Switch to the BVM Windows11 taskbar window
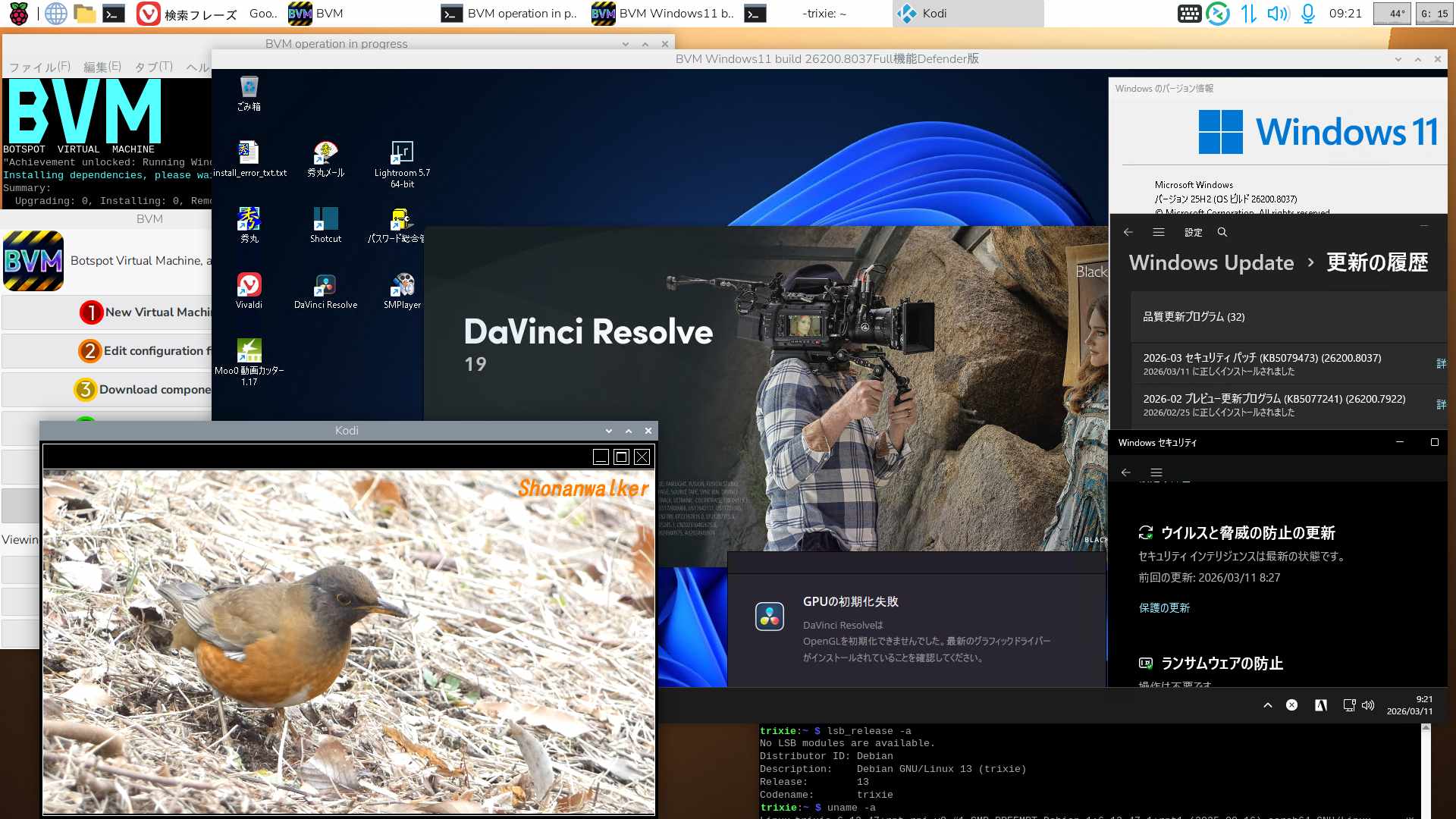This screenshot has width=1456, height=819. click(664, 14)
